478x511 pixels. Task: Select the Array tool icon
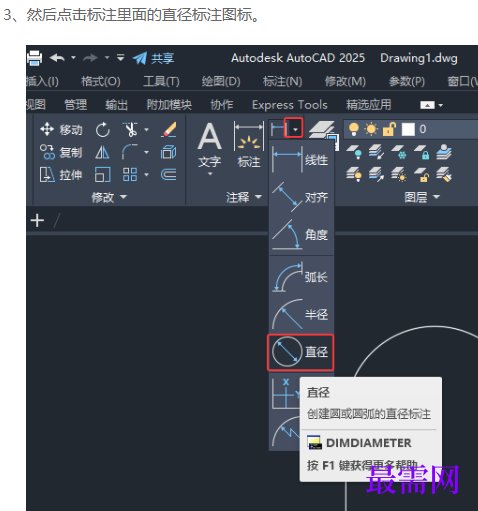(x=130, y=175)
